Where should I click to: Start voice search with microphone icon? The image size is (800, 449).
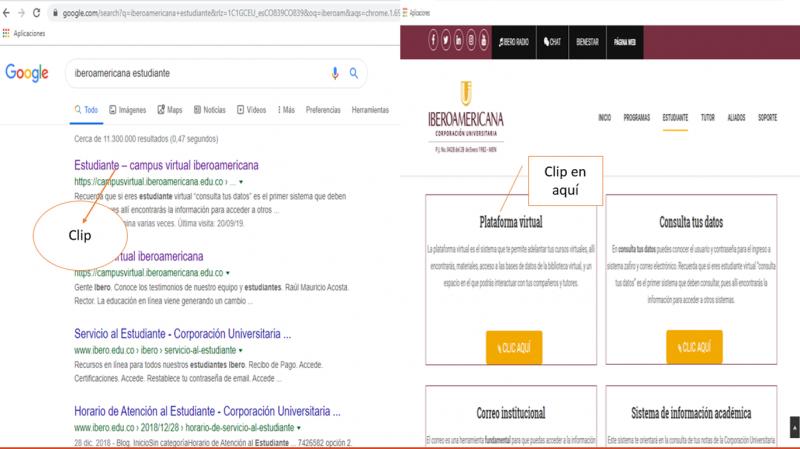(335, 73)
